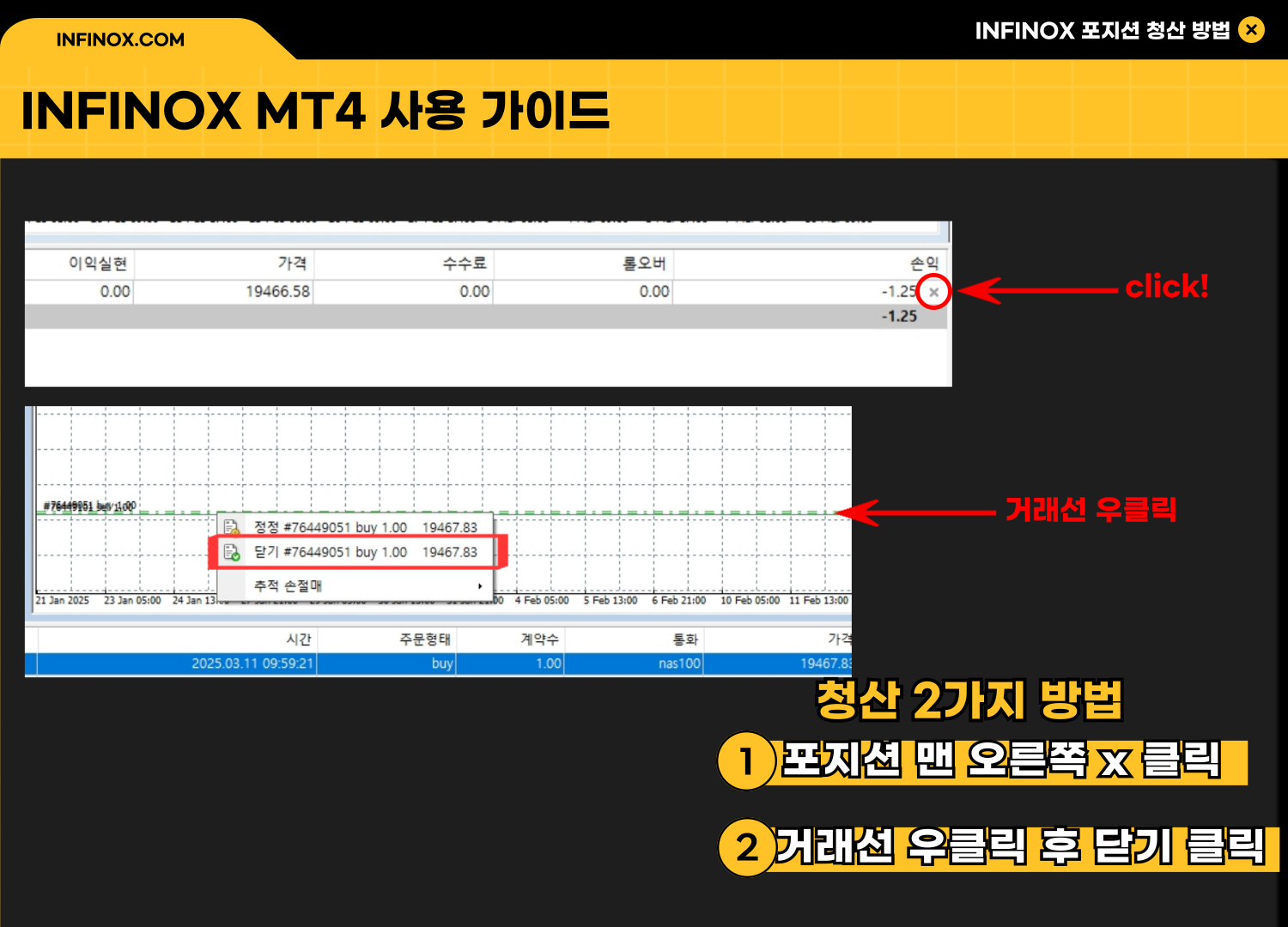Click the '6 Feb 21:00' chart time label

pyautogui.click(x=678, y=601)
